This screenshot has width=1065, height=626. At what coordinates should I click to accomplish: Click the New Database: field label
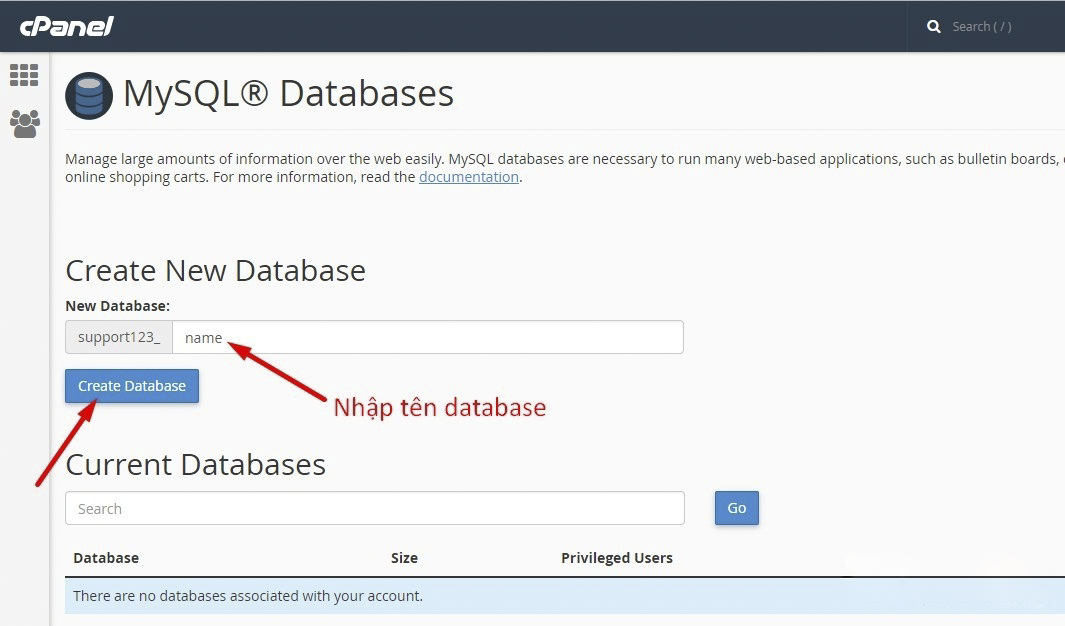pos(117,306)
